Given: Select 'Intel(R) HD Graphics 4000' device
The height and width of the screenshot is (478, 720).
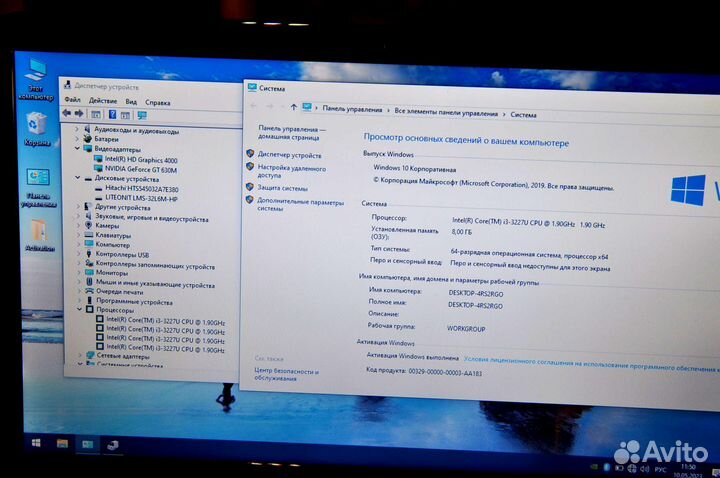Looking at the screenshot, I should click(x=141, y=160).
